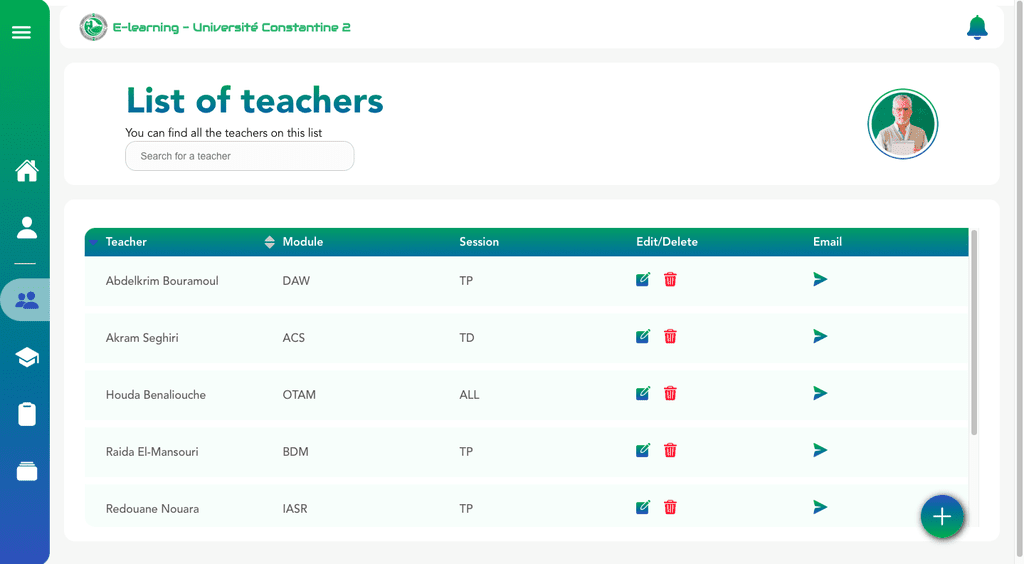Screen dimensions: 1024x564
Task: Send email to Akram Seghiri
Action: click(820, 336)
